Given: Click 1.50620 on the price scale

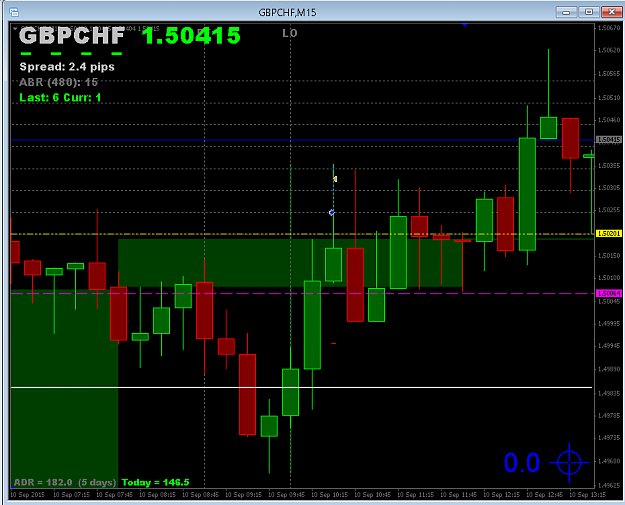Looking at the screenshot, I should 609,51.
